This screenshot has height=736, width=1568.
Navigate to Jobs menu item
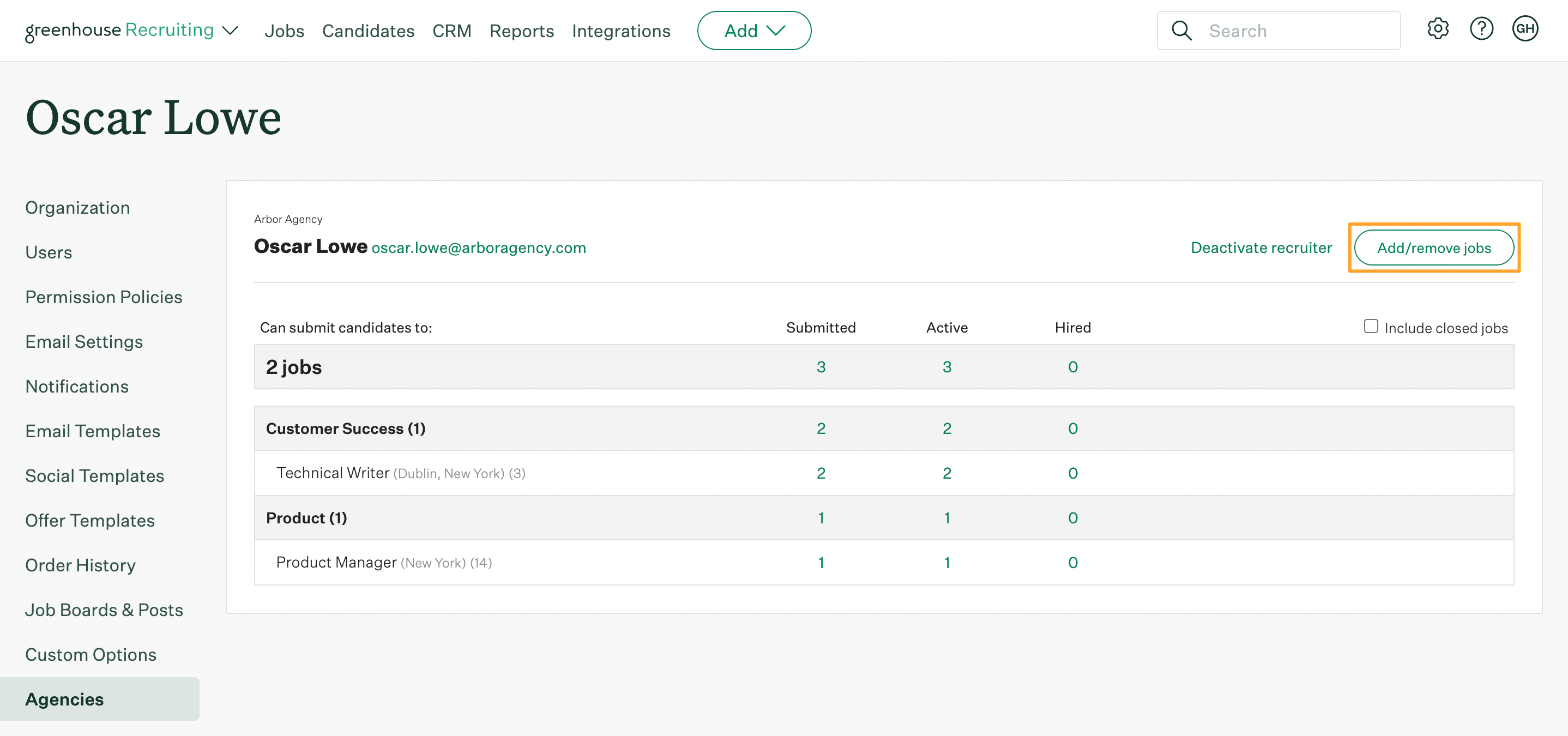click(x=283, y=29)
